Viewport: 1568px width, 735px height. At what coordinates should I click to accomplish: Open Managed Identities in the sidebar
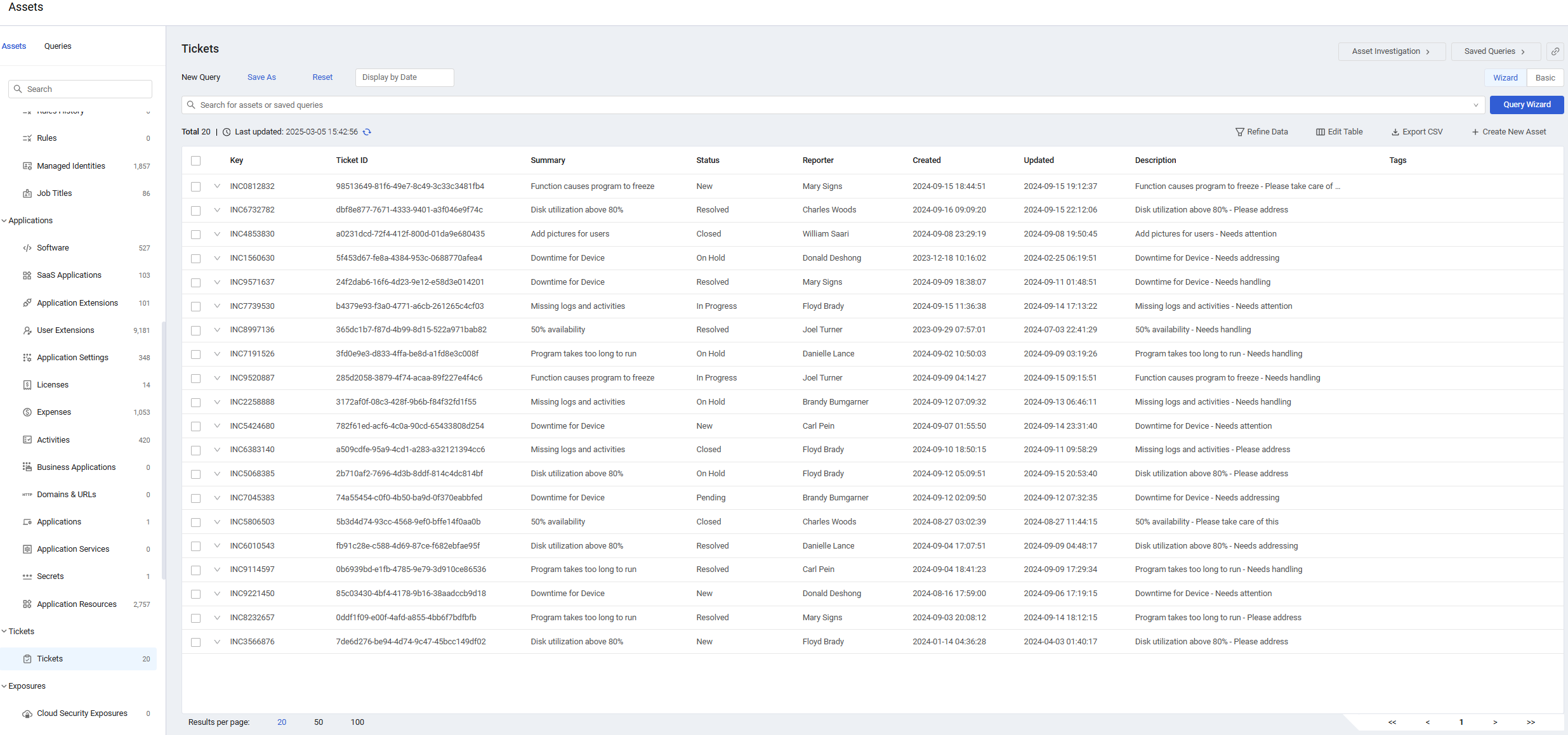click(x=71, y=166)
